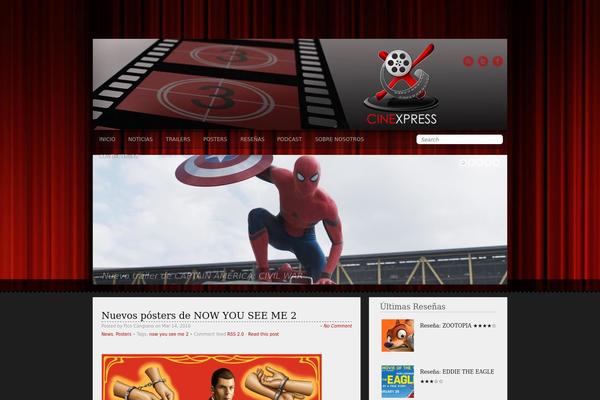The image size is (600, 400).
Task: Open the 'Posters' category link under post title
Action: [123, 334]
